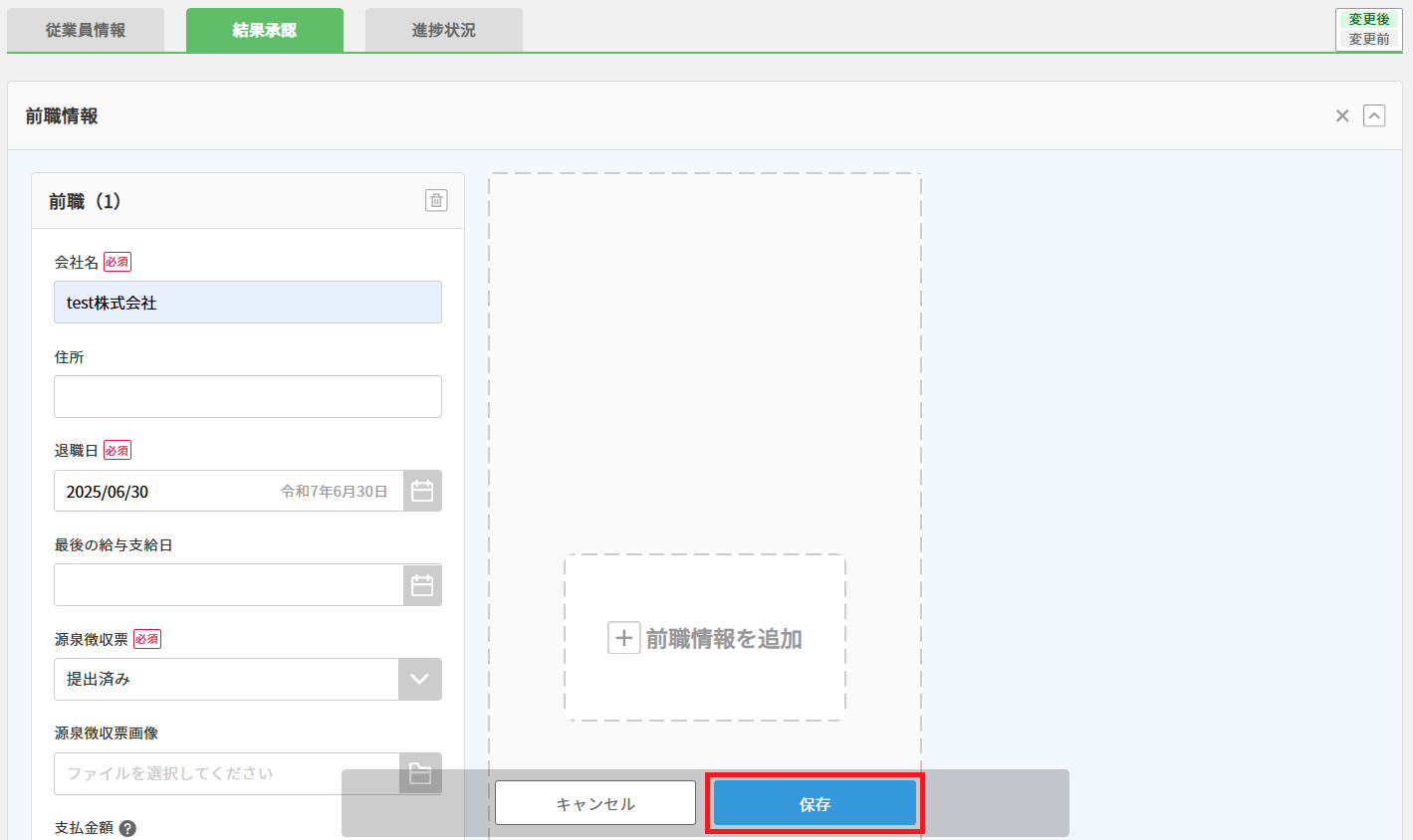The image size is (1413, 840).
Task: Click the plus icon to add 前職情報
Action: tap(623, 638)
